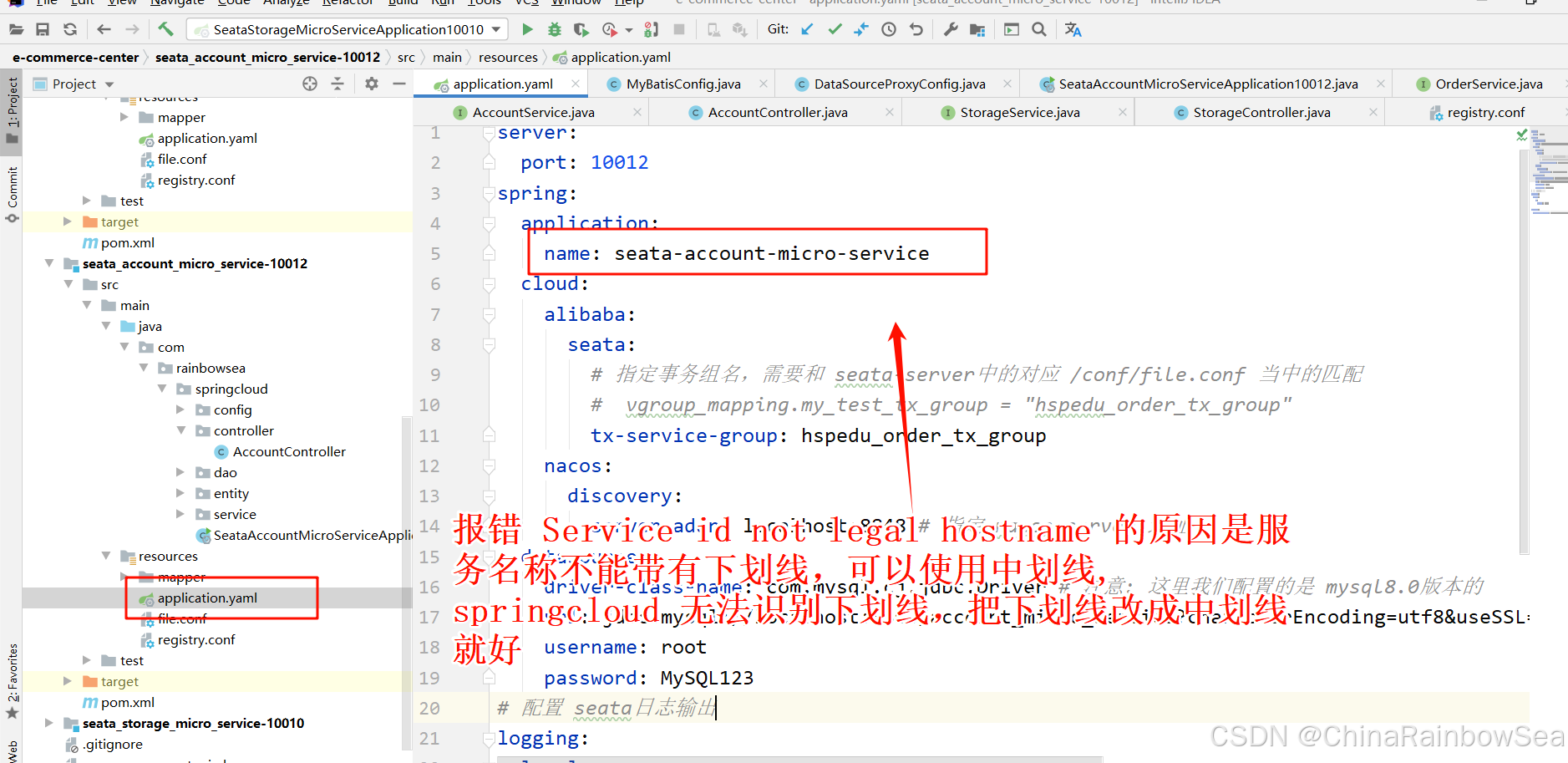1568x763 pixels.
Task: Build the project with the hammer icon
Action: [x=165, y=29]
